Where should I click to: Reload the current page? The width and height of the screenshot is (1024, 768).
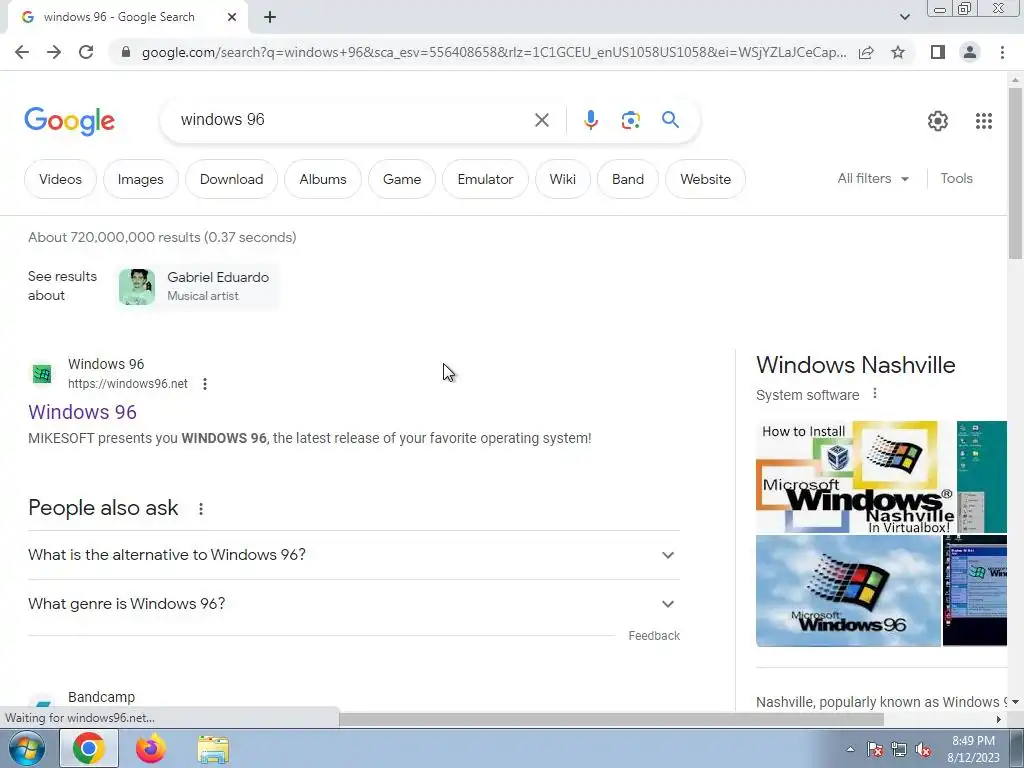[x=86, y=52]
